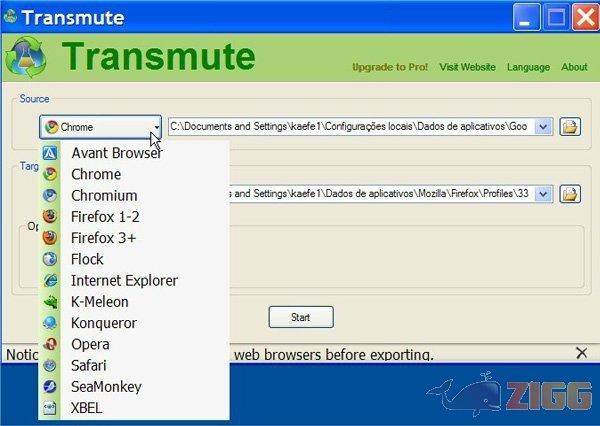The width and height of the screenshot is (600, 426).
Task: Open the Upgrade to Pro! link
Action: [390, 67]
